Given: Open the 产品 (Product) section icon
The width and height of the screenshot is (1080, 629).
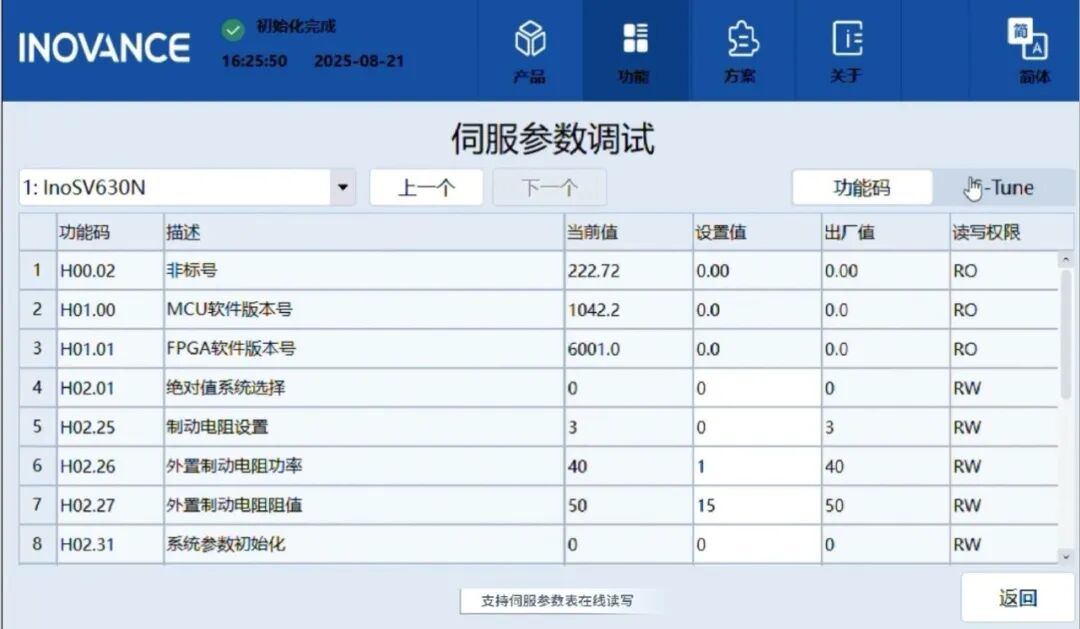Looking at the screenshot, I should (x=530, y=39).
